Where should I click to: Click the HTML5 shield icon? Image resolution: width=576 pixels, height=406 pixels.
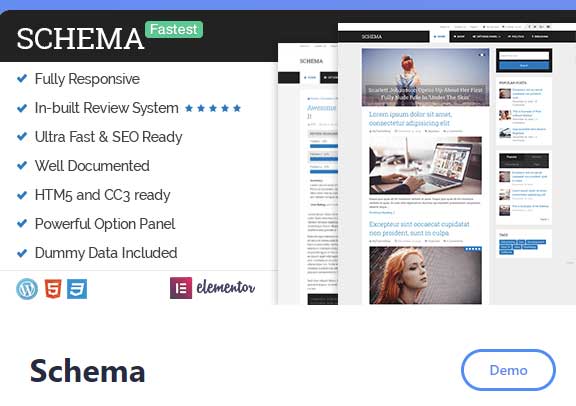point(53,289)
